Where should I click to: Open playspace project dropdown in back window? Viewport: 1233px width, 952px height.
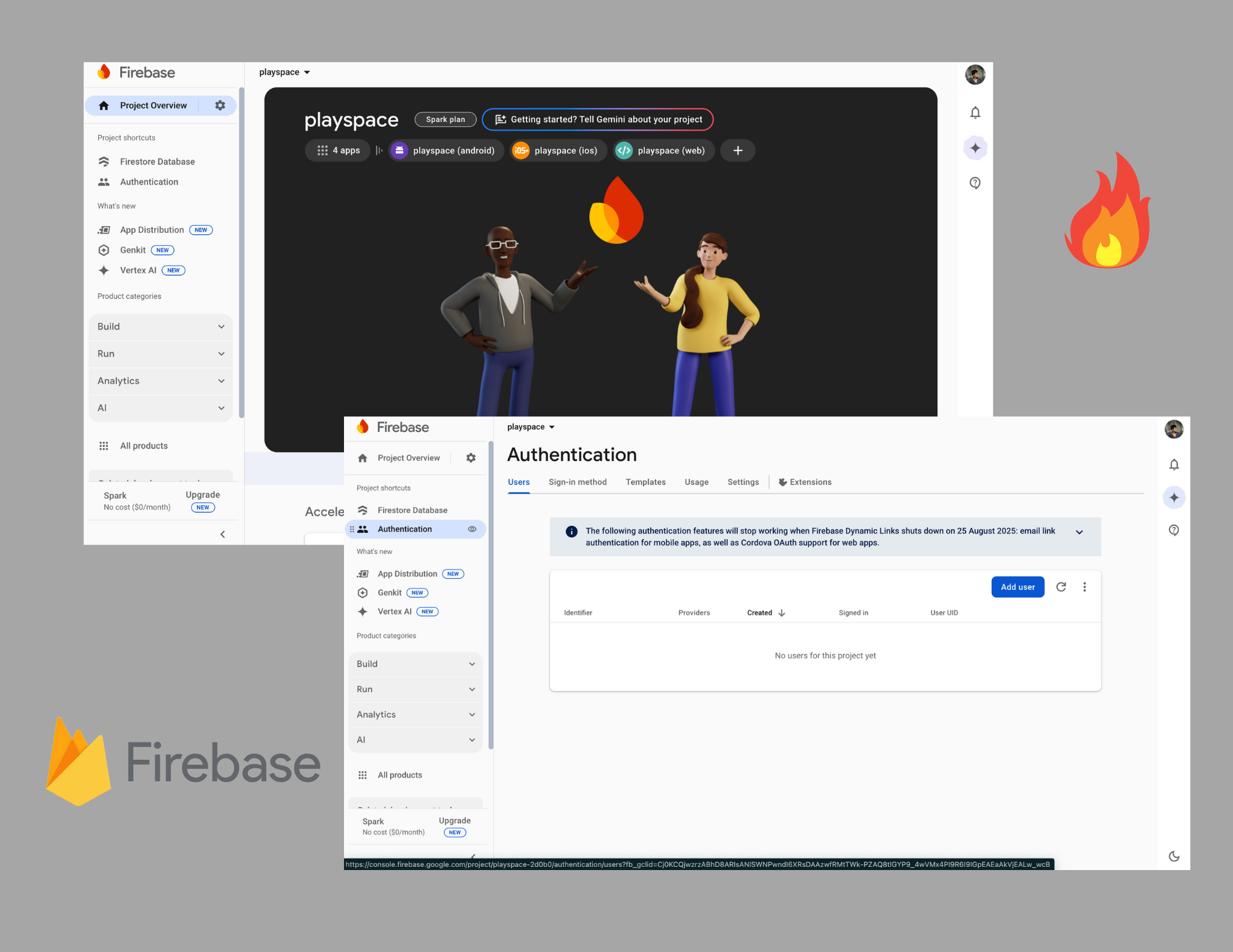284,72
